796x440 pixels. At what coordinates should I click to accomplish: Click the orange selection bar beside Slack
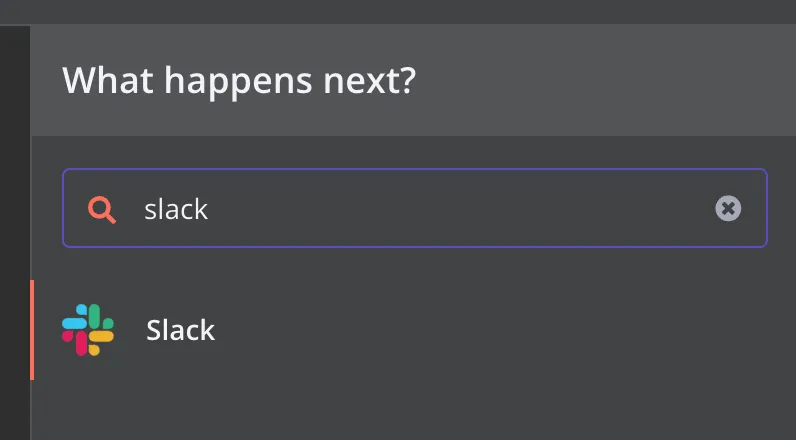[x=32, y=330]
